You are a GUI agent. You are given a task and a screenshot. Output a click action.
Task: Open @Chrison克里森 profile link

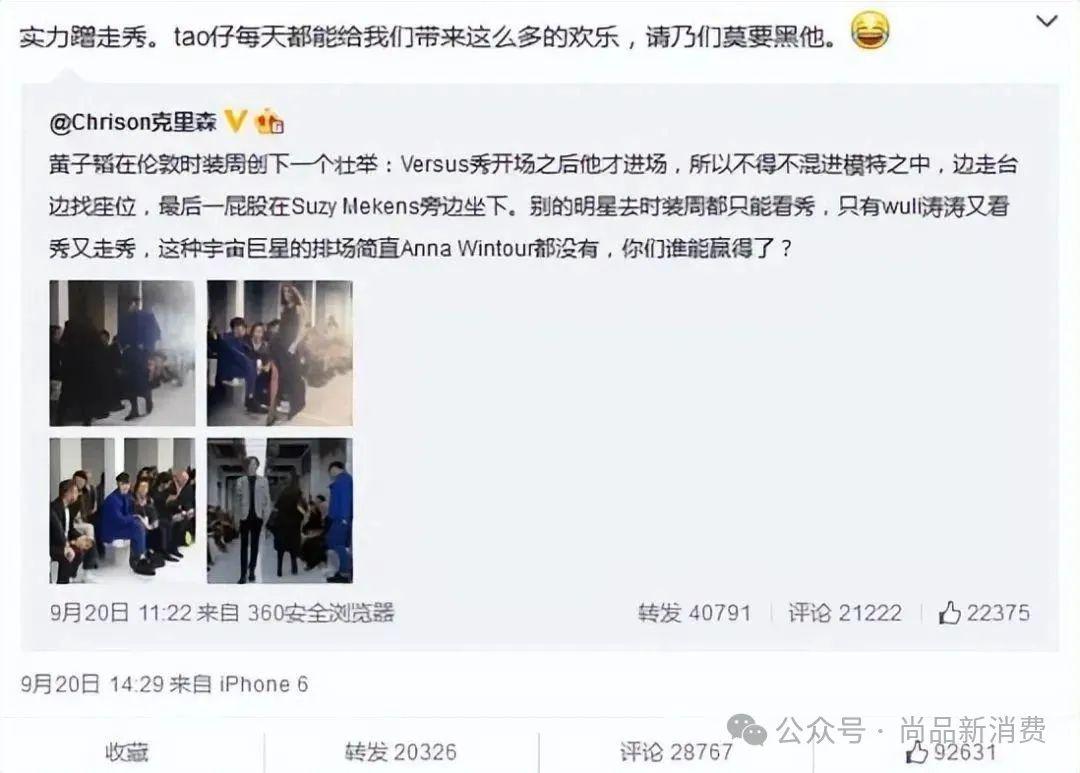tap(133, 122)
